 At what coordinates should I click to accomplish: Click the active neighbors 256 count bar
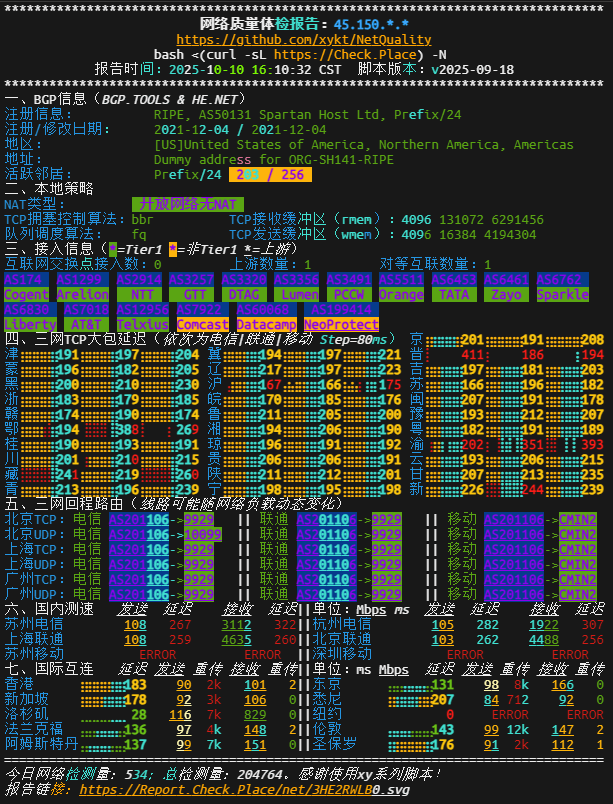(270, 174)
